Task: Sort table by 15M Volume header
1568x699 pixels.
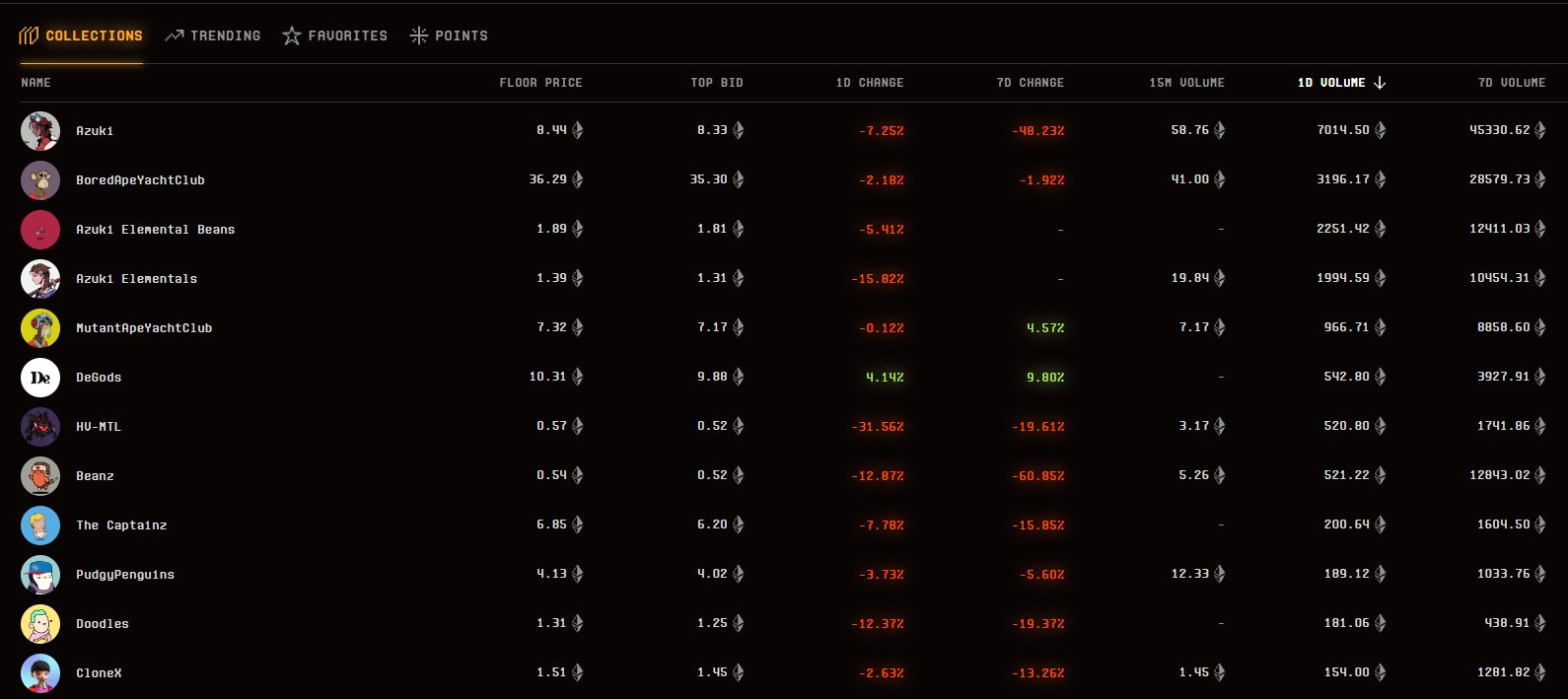Action: [1187, 83]
